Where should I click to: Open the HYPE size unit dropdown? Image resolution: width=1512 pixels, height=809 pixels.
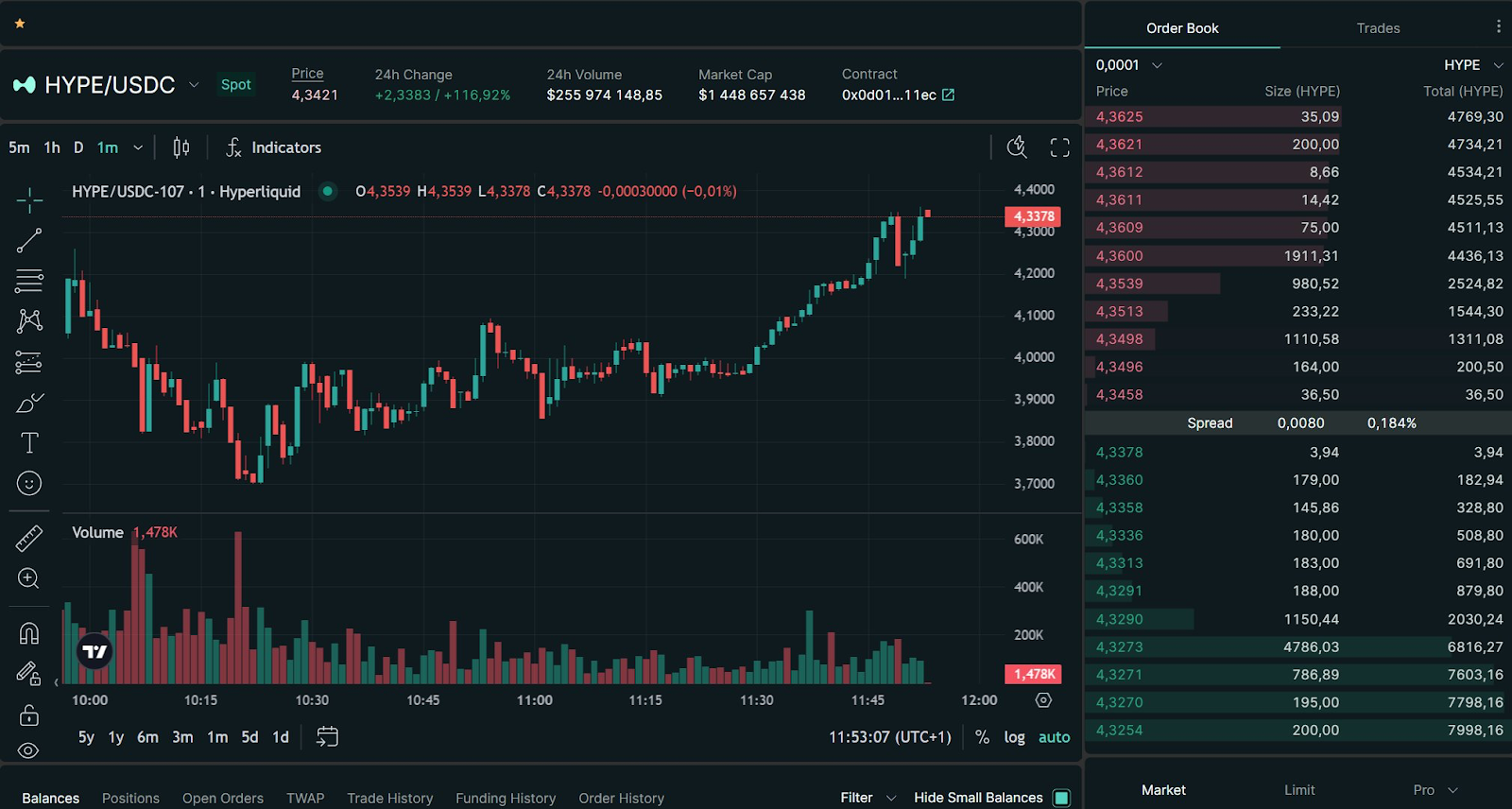[1472, 65]
